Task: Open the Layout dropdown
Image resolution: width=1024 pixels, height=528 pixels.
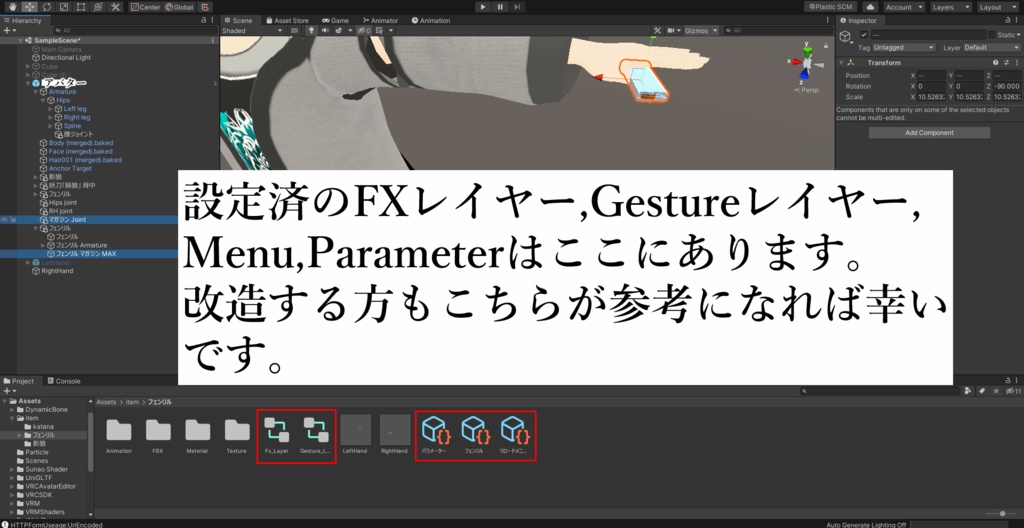Action: pyautogui.click(x=998, y=7)
